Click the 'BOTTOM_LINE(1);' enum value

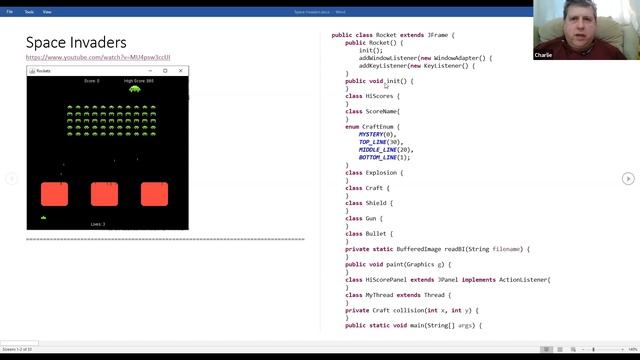[384, 158]
